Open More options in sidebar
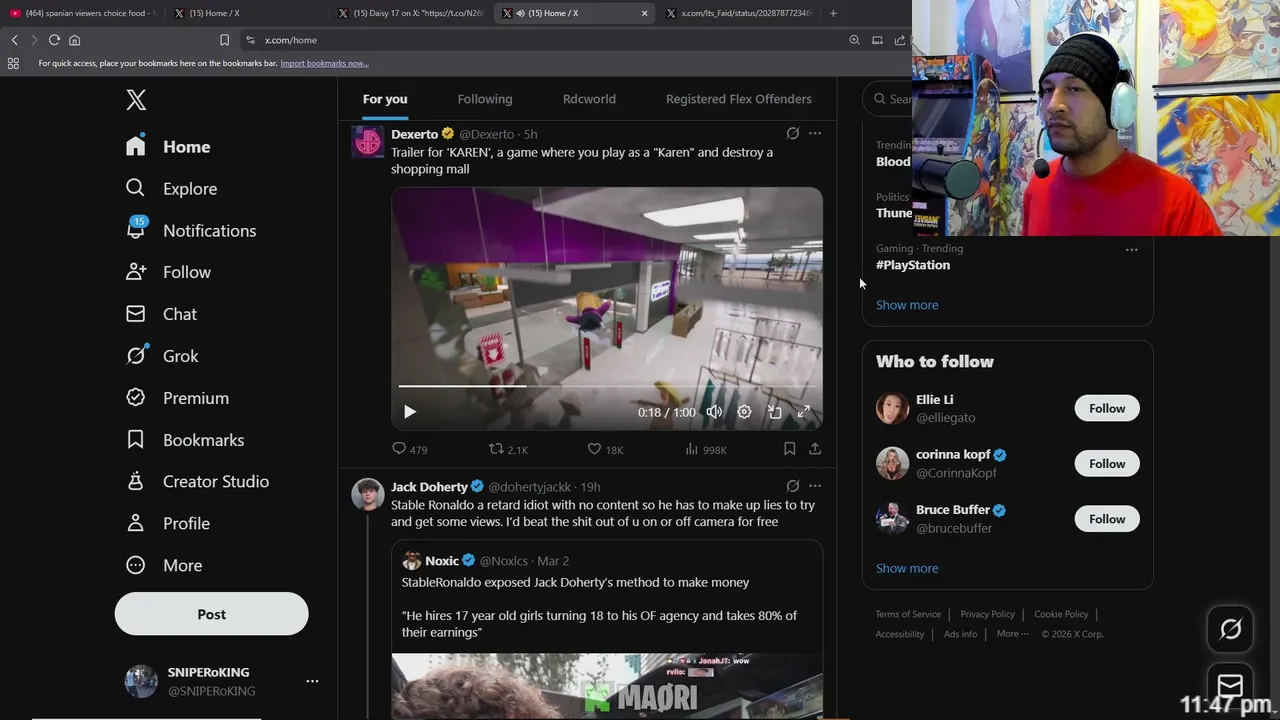The height and width of the screenshot is (720, 1280). point(164,565)
